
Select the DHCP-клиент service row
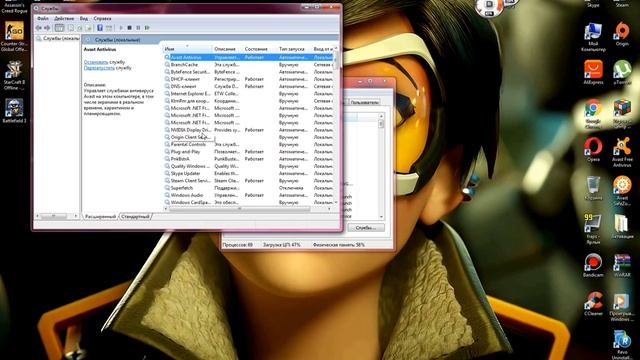coord(249,79)
